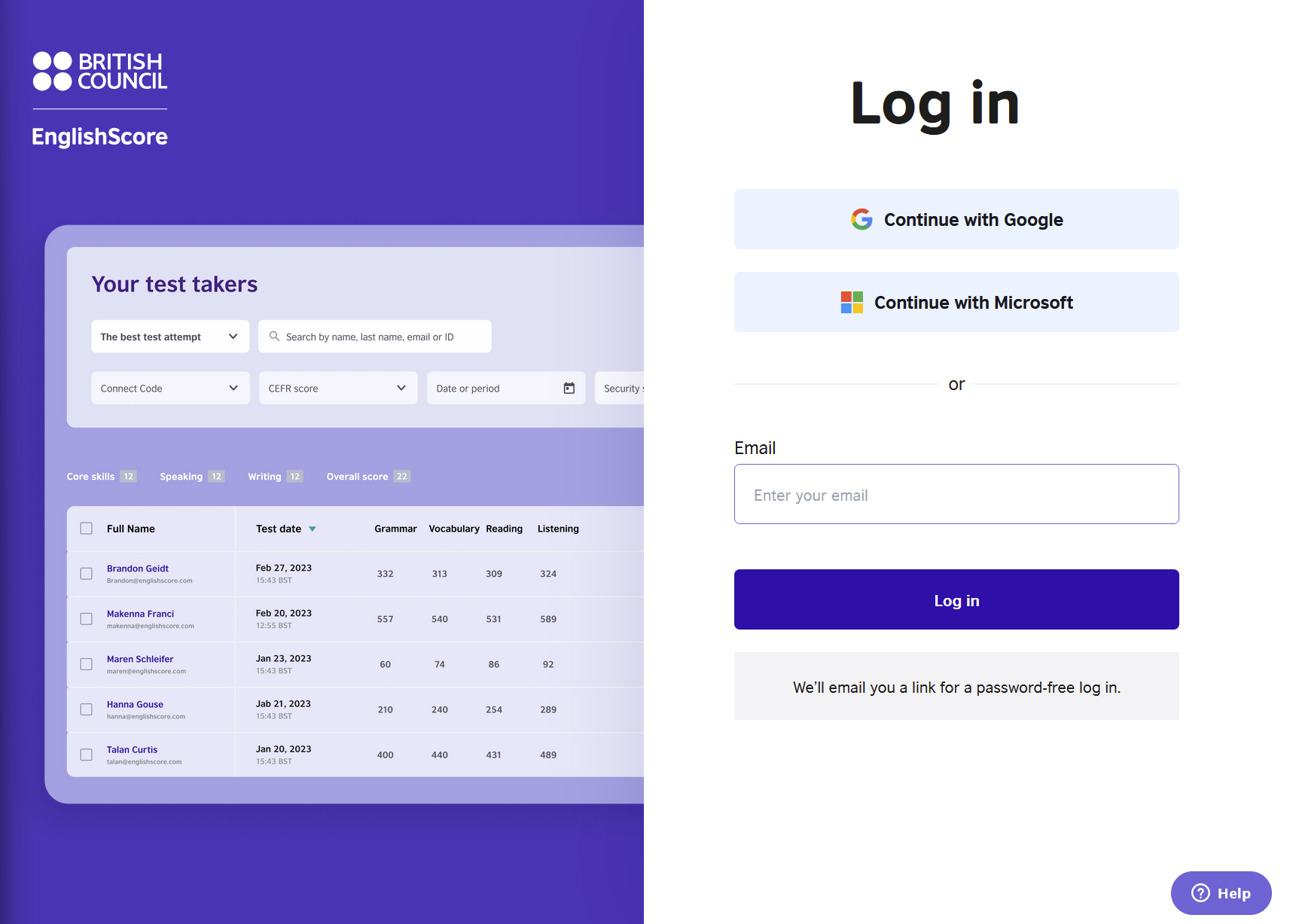The width and height of the screenshot is (1290, 924).
Task: Check the box for Makenna Franci
Action: tap(87, 619)
